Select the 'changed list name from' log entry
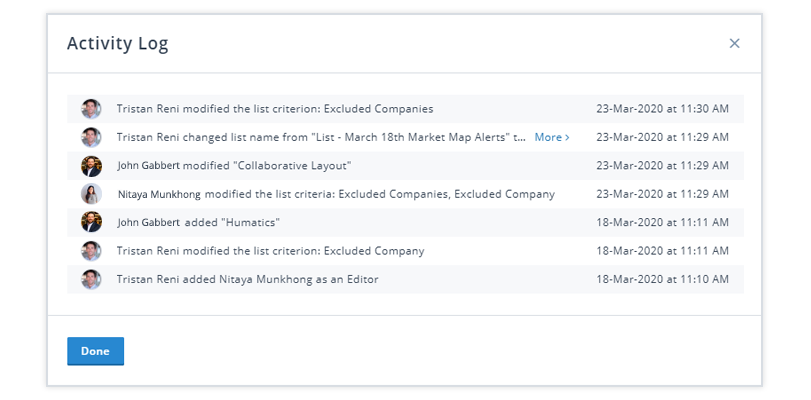The width and height of the screenshot is (811, 400). point(406,137)
